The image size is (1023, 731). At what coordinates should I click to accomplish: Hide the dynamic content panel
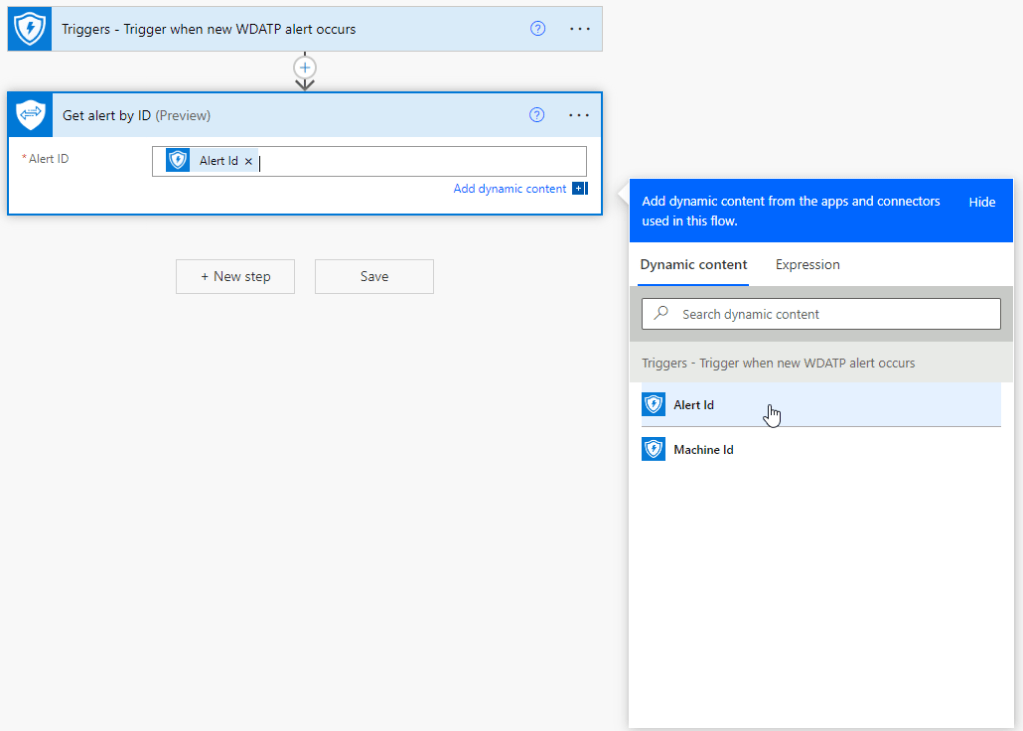[x=981, y=202]
